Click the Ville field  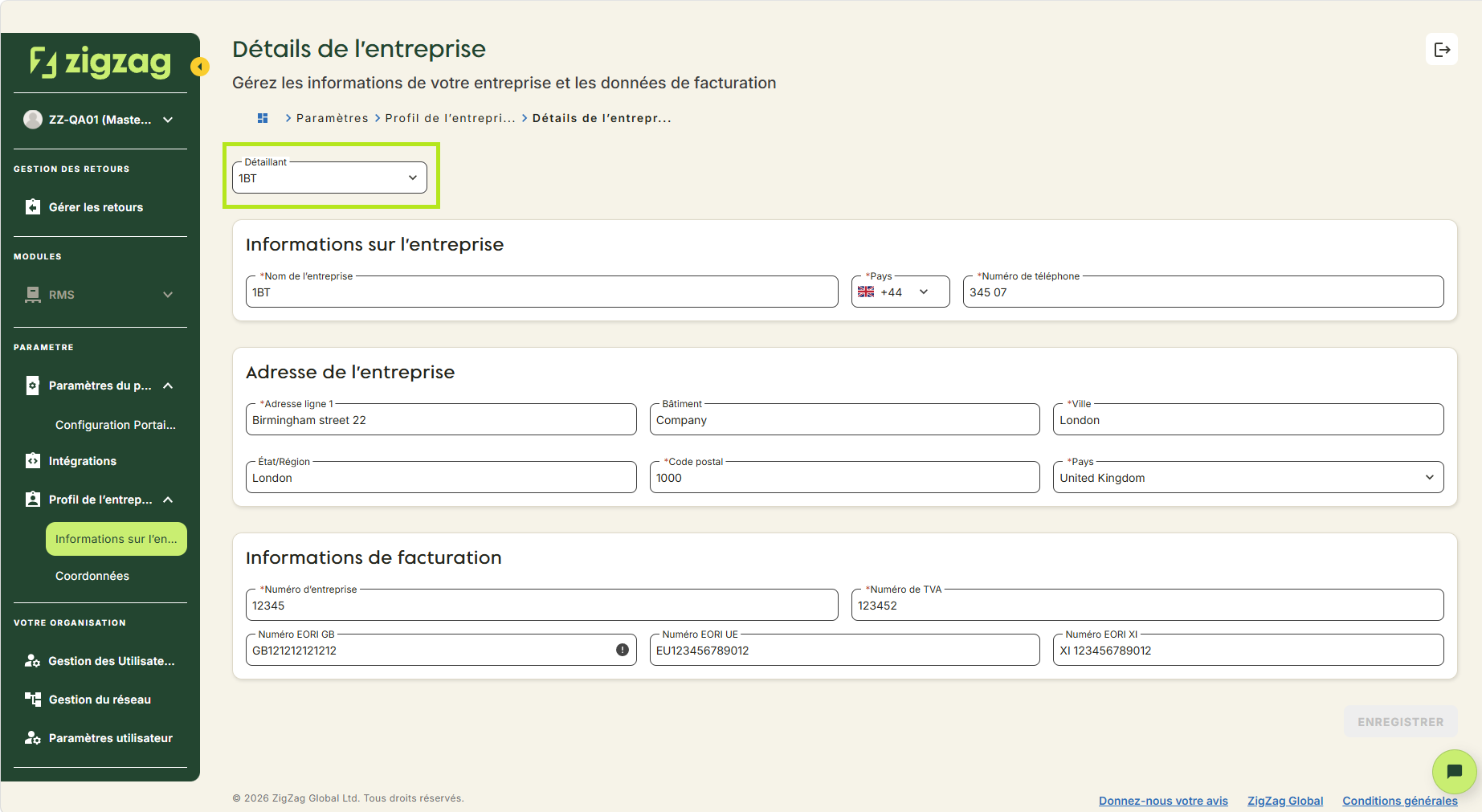tap(1247, 419)
